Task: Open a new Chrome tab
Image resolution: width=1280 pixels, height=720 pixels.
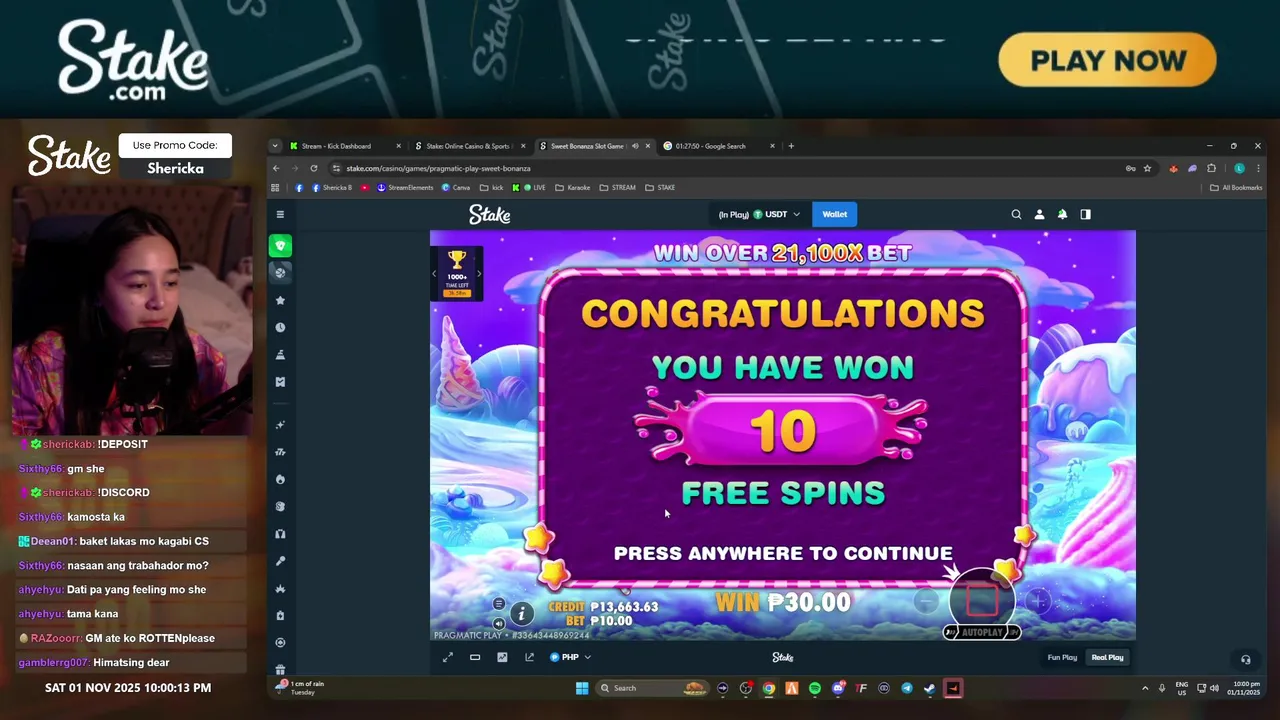Action: coord(791,146)
